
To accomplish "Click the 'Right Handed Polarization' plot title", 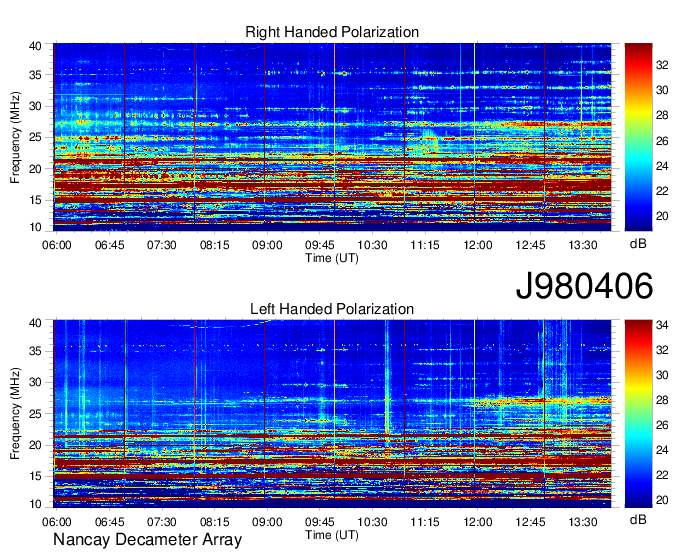I will (332, 32).
